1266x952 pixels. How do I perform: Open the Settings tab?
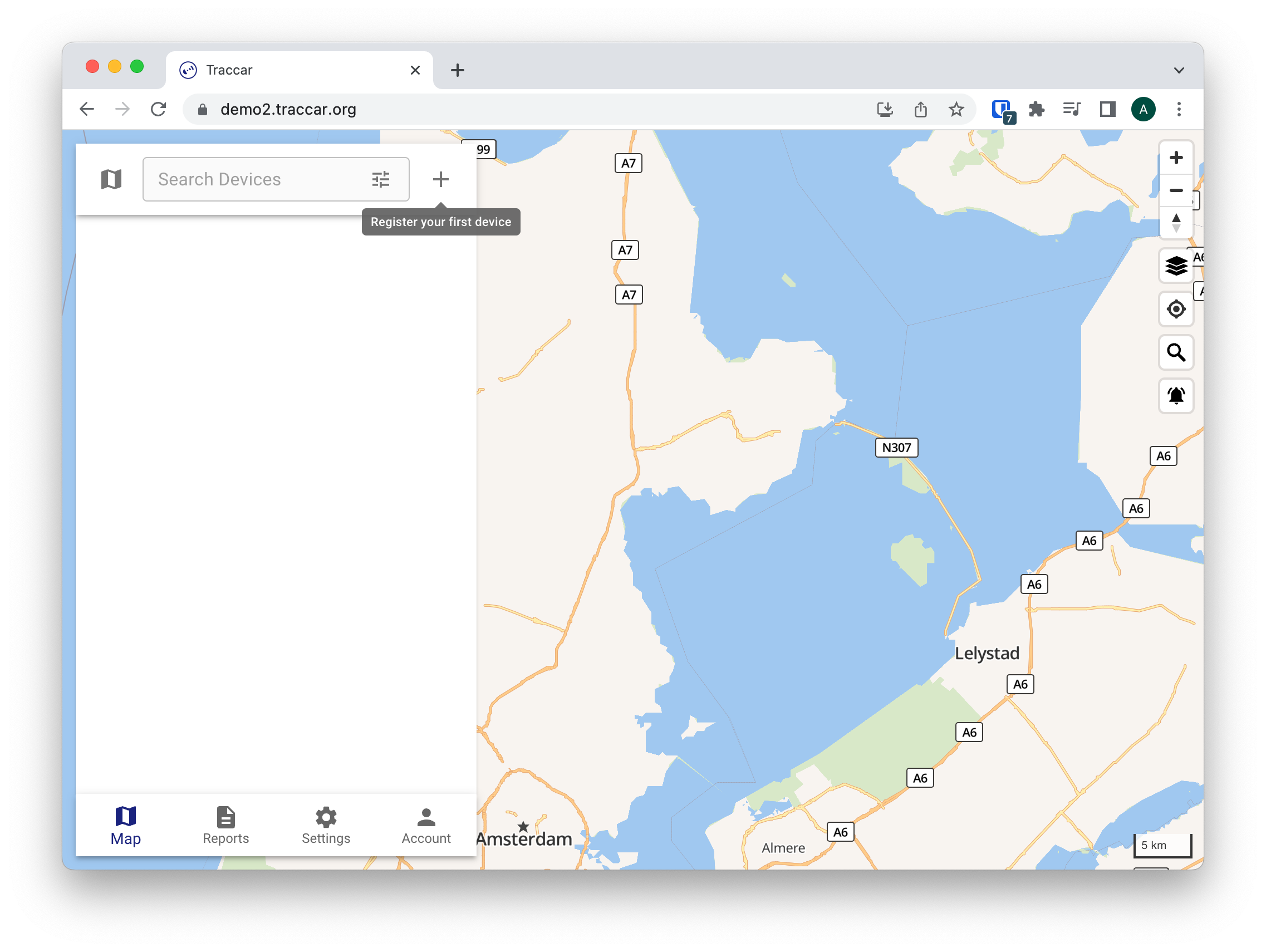point(326,825)
